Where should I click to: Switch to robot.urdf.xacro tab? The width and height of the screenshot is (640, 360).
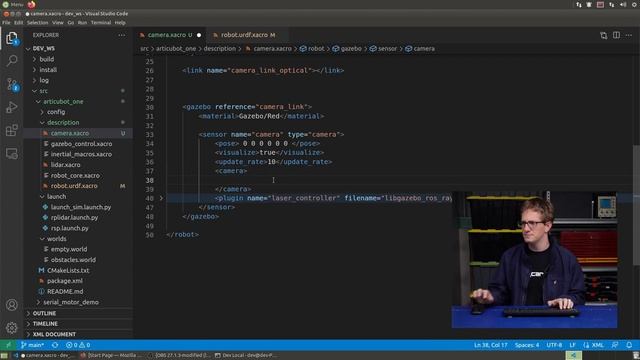pos(248,35)
